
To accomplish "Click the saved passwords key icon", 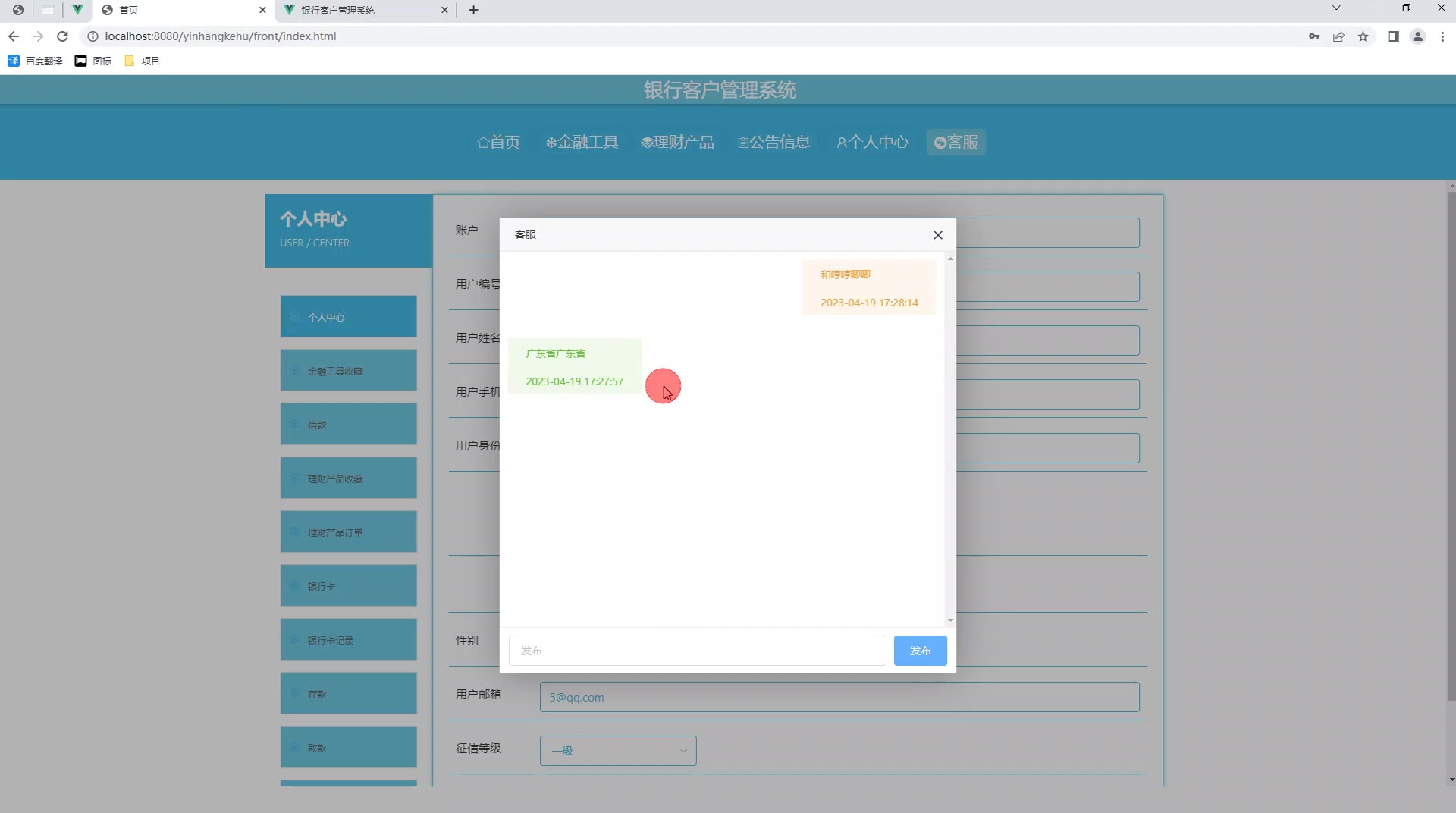I will 1314,36.
